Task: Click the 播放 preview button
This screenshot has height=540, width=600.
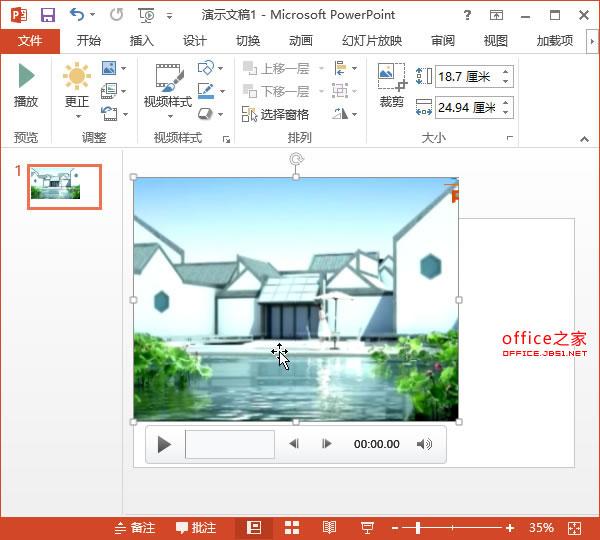Action: click(x=26, y=85)
